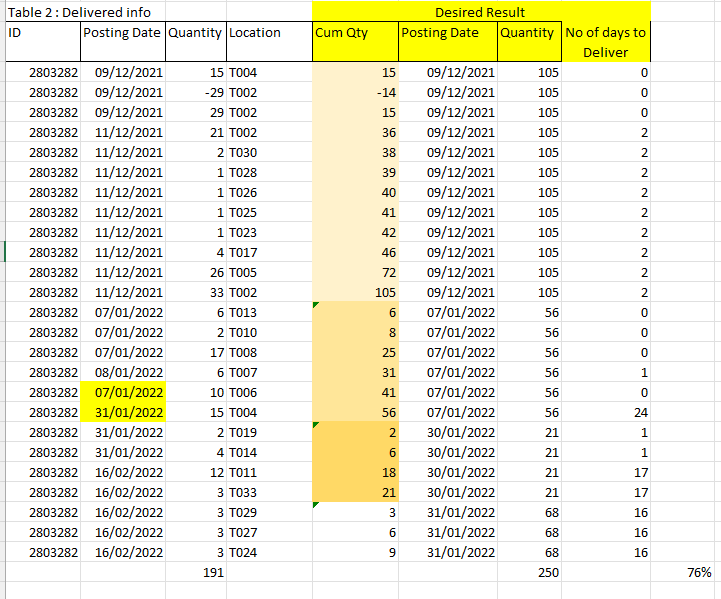721x599 pixels.
Task: Click Location cell 'T007'
Action: click(269, 372)
